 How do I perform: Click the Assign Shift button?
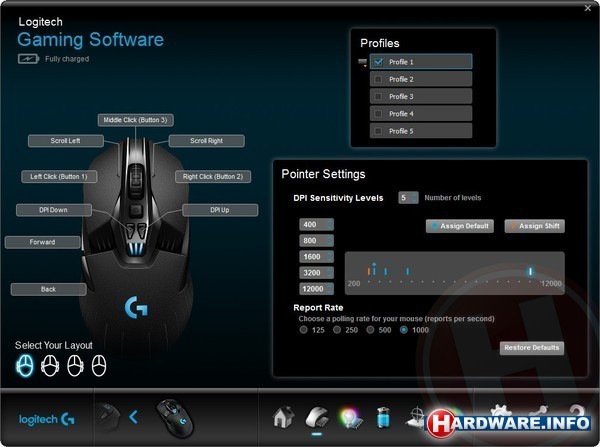click(535, 226)
